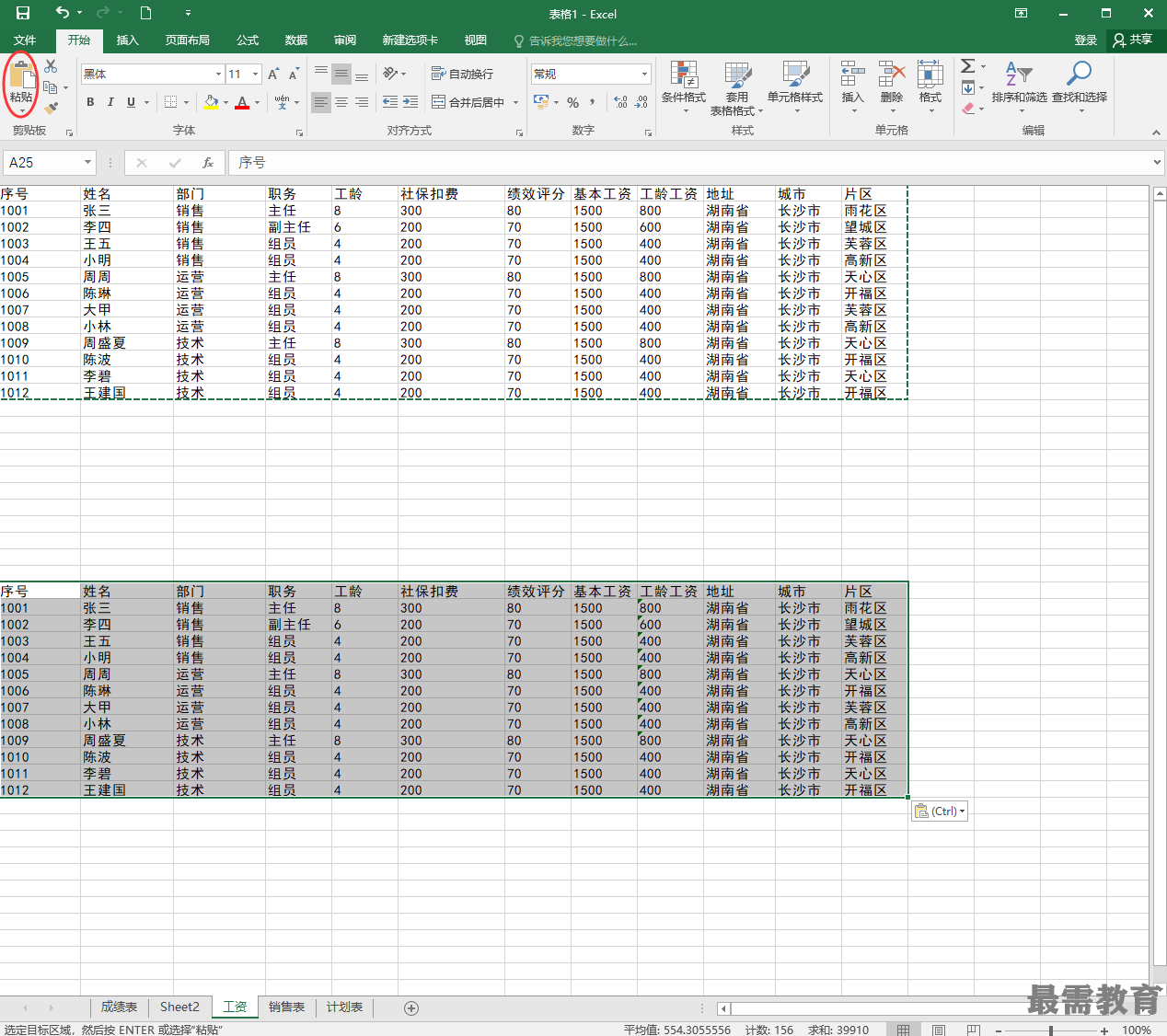Open the Paste Options (Ctrl) dropdown

(940, 812)
